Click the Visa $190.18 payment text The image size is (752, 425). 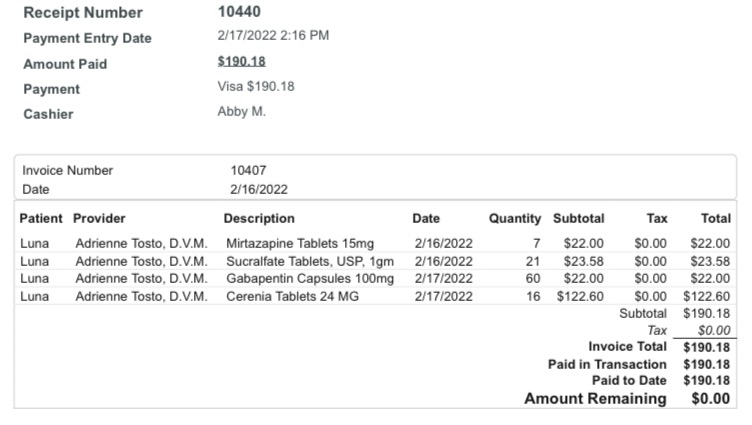tap(256, 87)
